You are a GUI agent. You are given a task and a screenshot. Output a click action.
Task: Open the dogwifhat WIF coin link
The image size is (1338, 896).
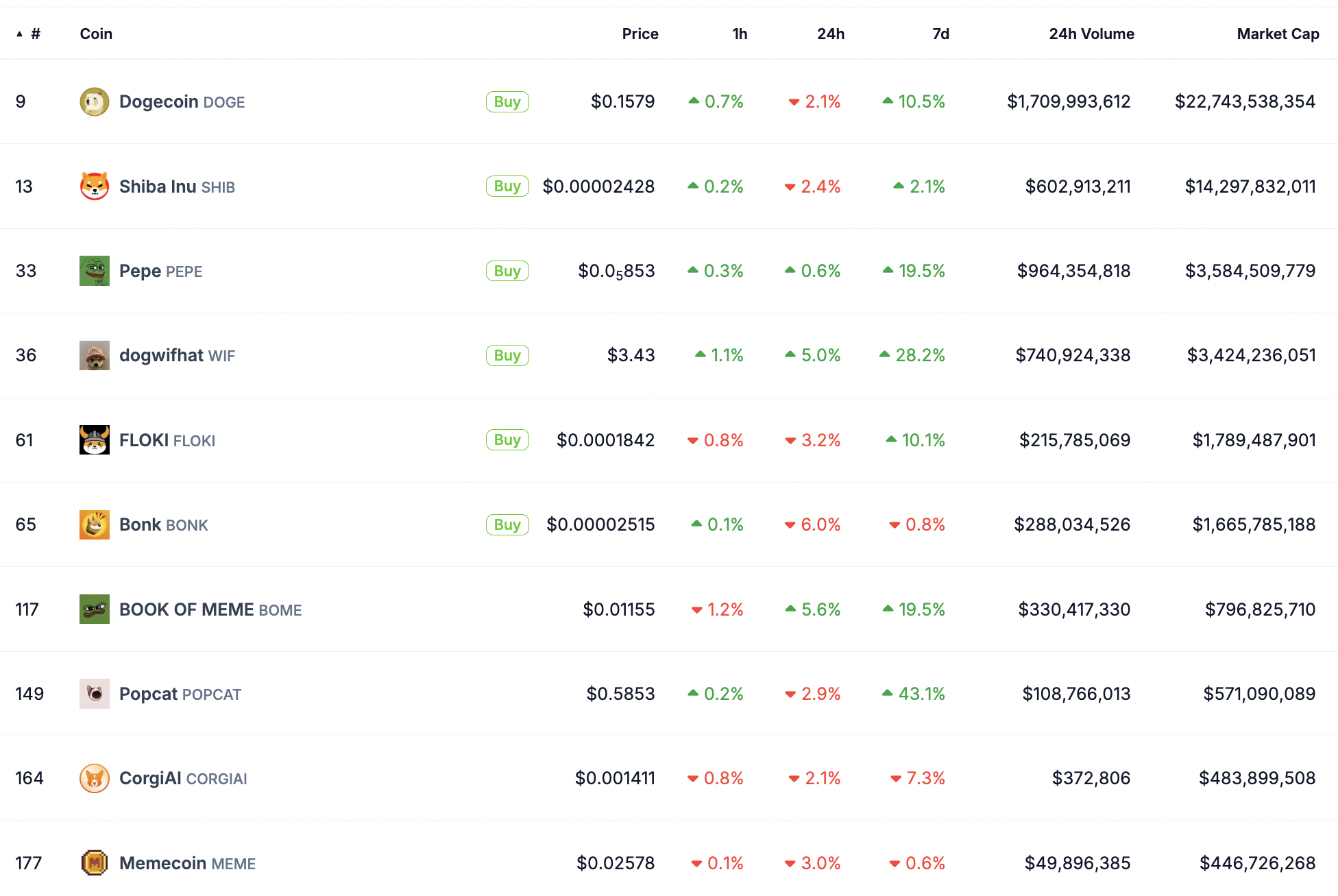177,355
